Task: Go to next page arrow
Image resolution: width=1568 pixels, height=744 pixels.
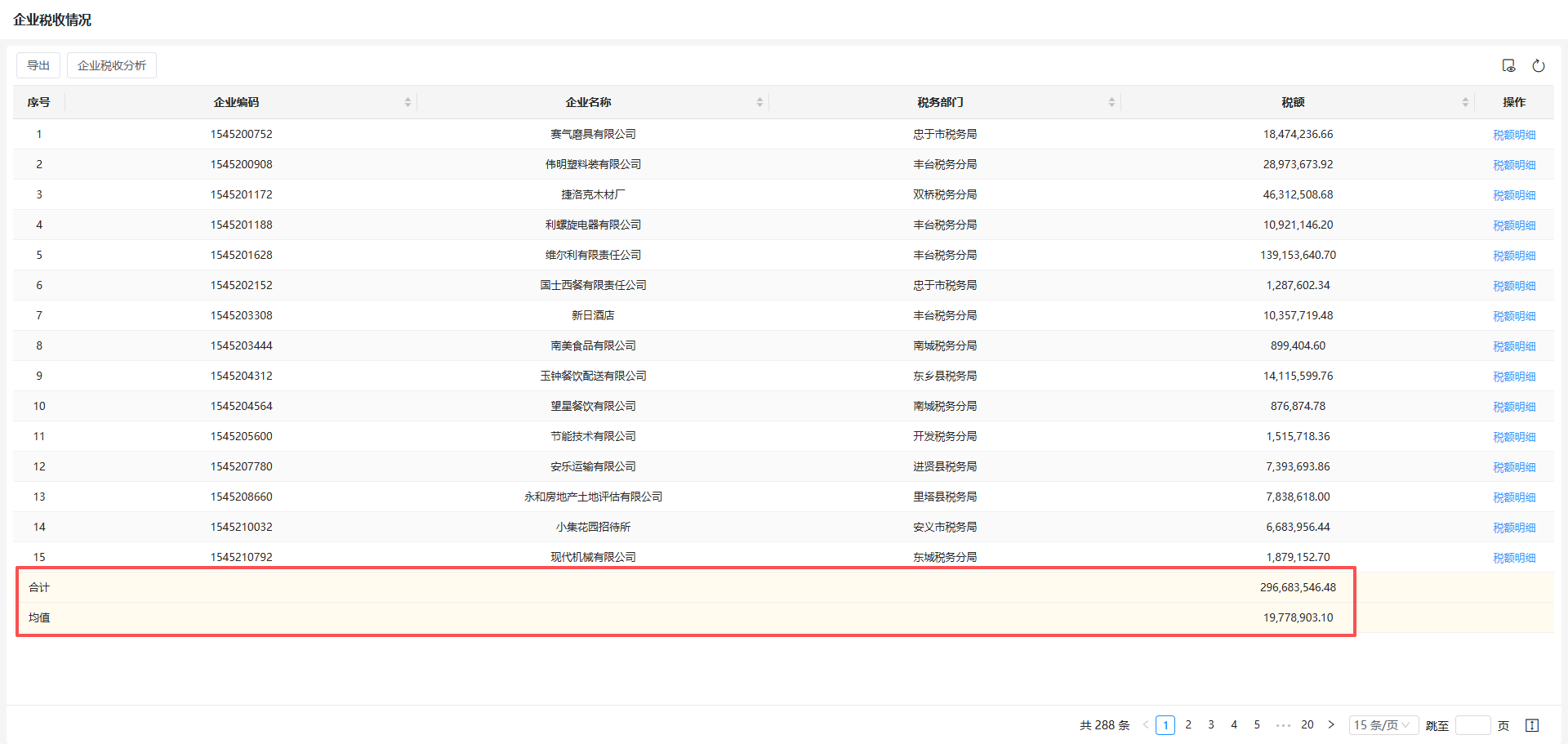Action: coord(1331,725)
